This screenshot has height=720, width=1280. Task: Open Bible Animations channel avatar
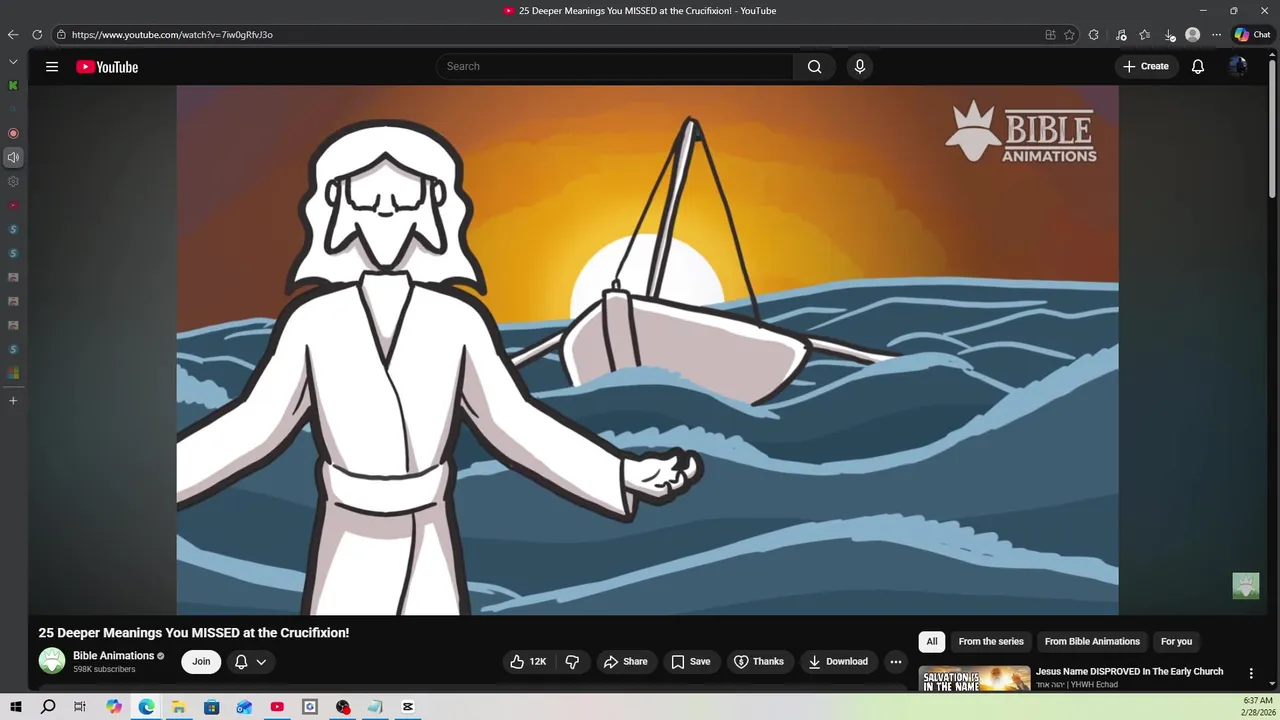pyautogui.click(x=52, y=661)
